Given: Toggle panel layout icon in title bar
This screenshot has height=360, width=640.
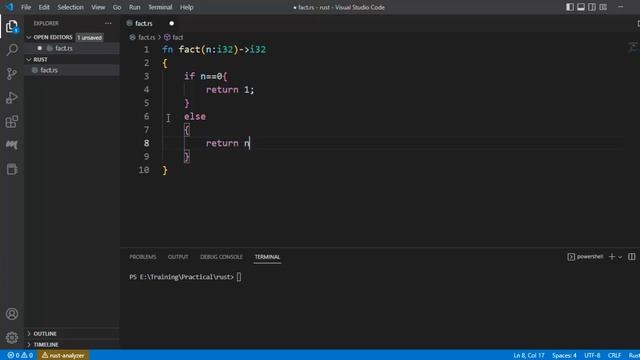Looking at the screenshot, I should [x=581, y=7].
